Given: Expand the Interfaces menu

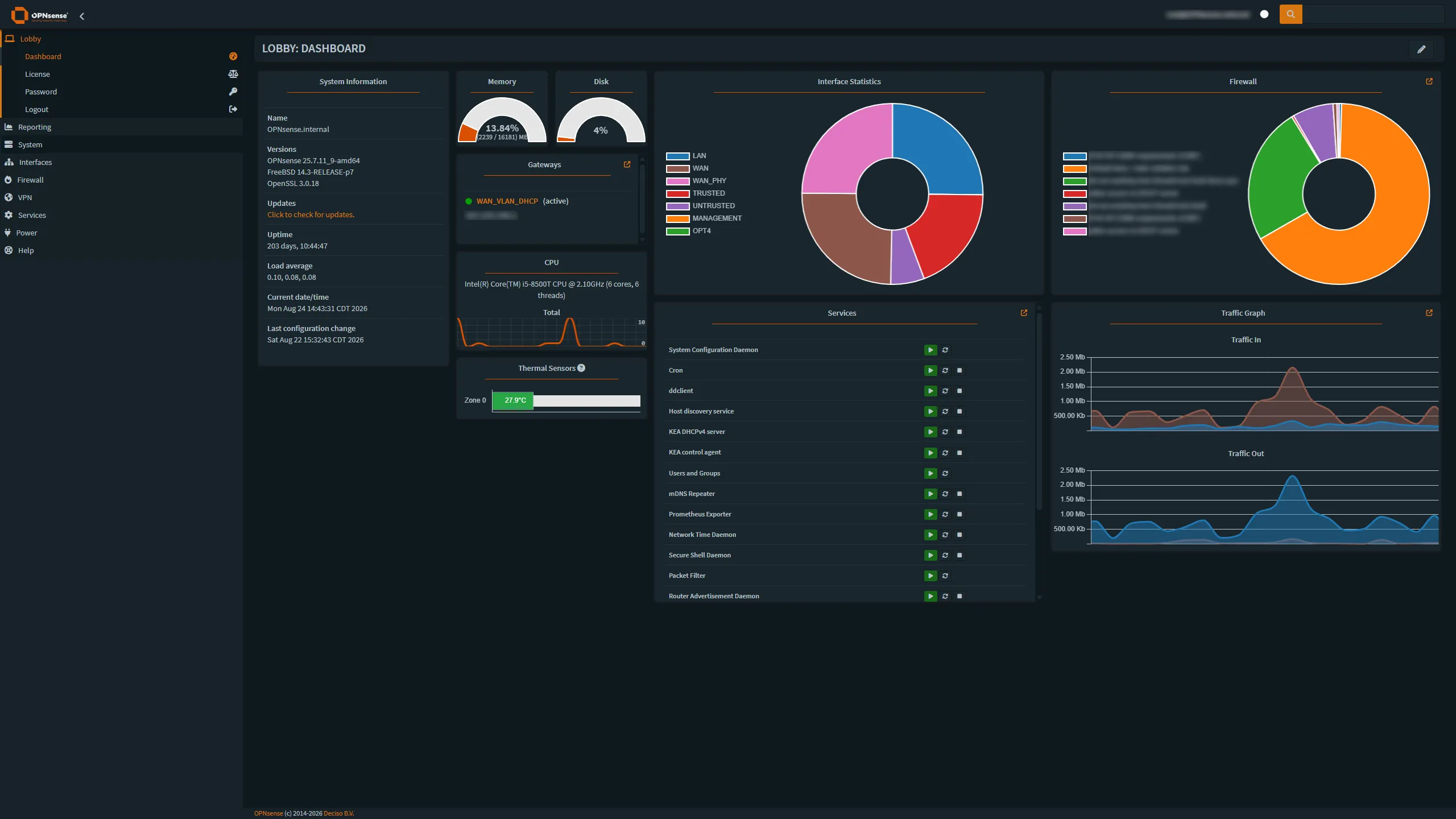Looking at the screenshot, I should 121,162.
